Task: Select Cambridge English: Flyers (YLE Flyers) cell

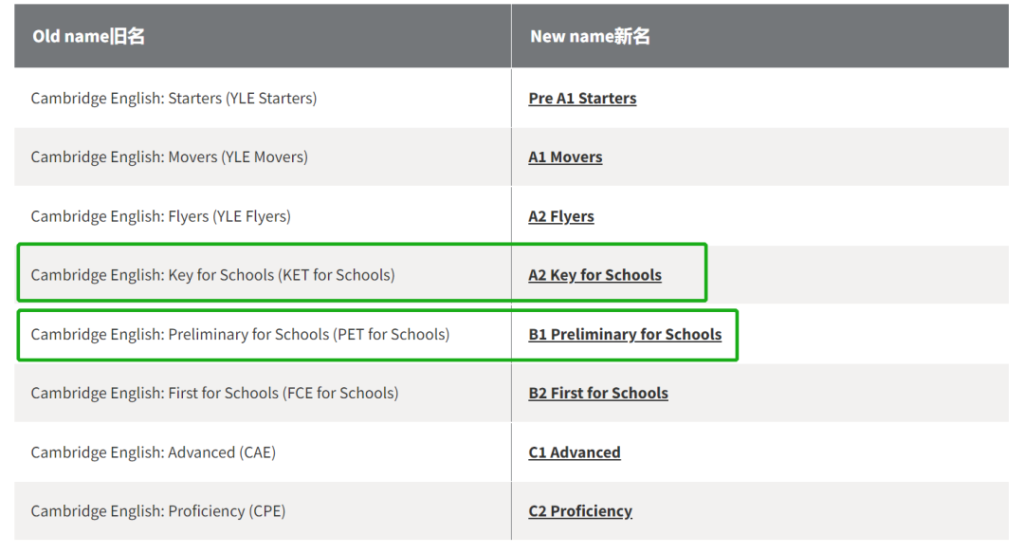Action: click(160, 216)
